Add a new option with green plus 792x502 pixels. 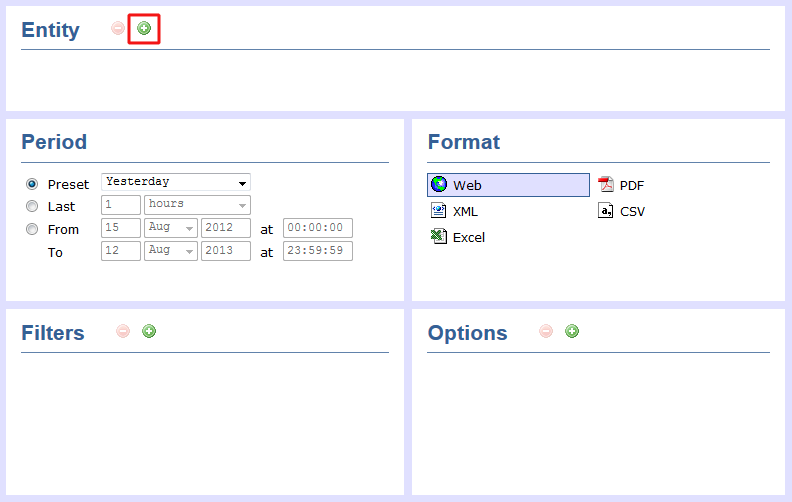tap(572, 331)
